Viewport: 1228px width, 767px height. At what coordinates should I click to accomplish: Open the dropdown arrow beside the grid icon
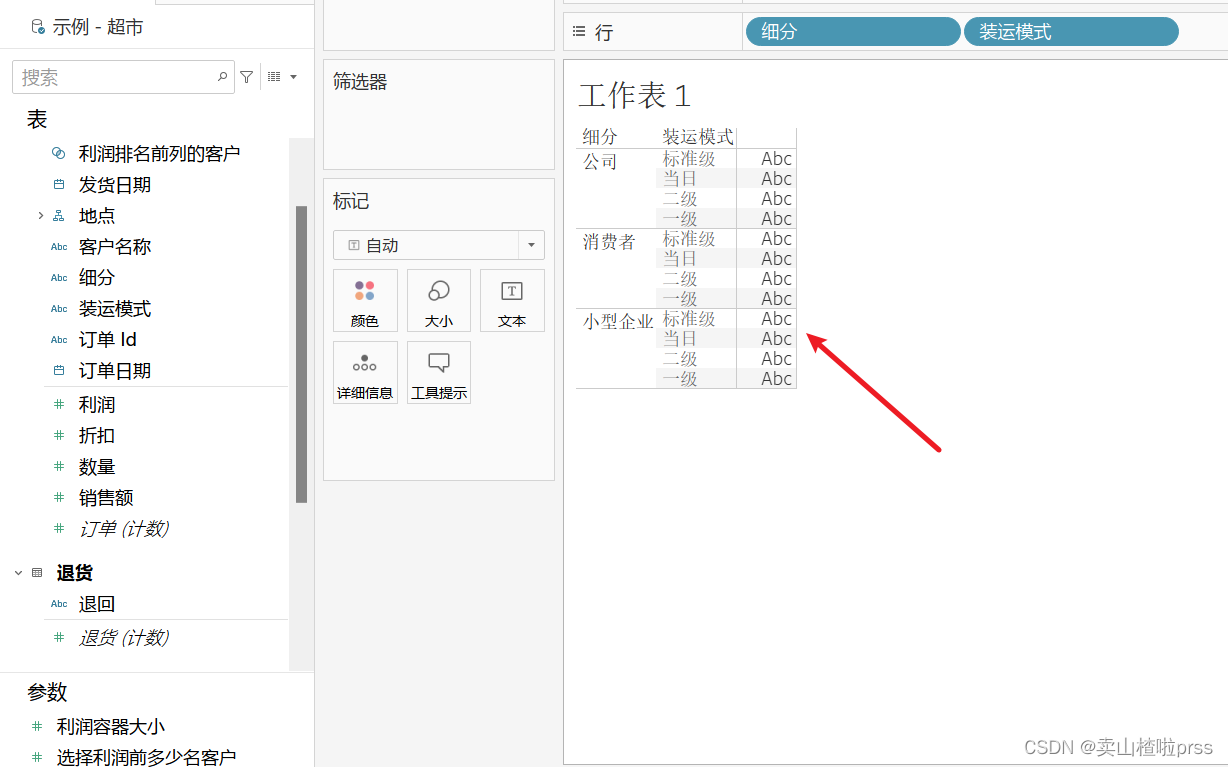pos(293,76)
